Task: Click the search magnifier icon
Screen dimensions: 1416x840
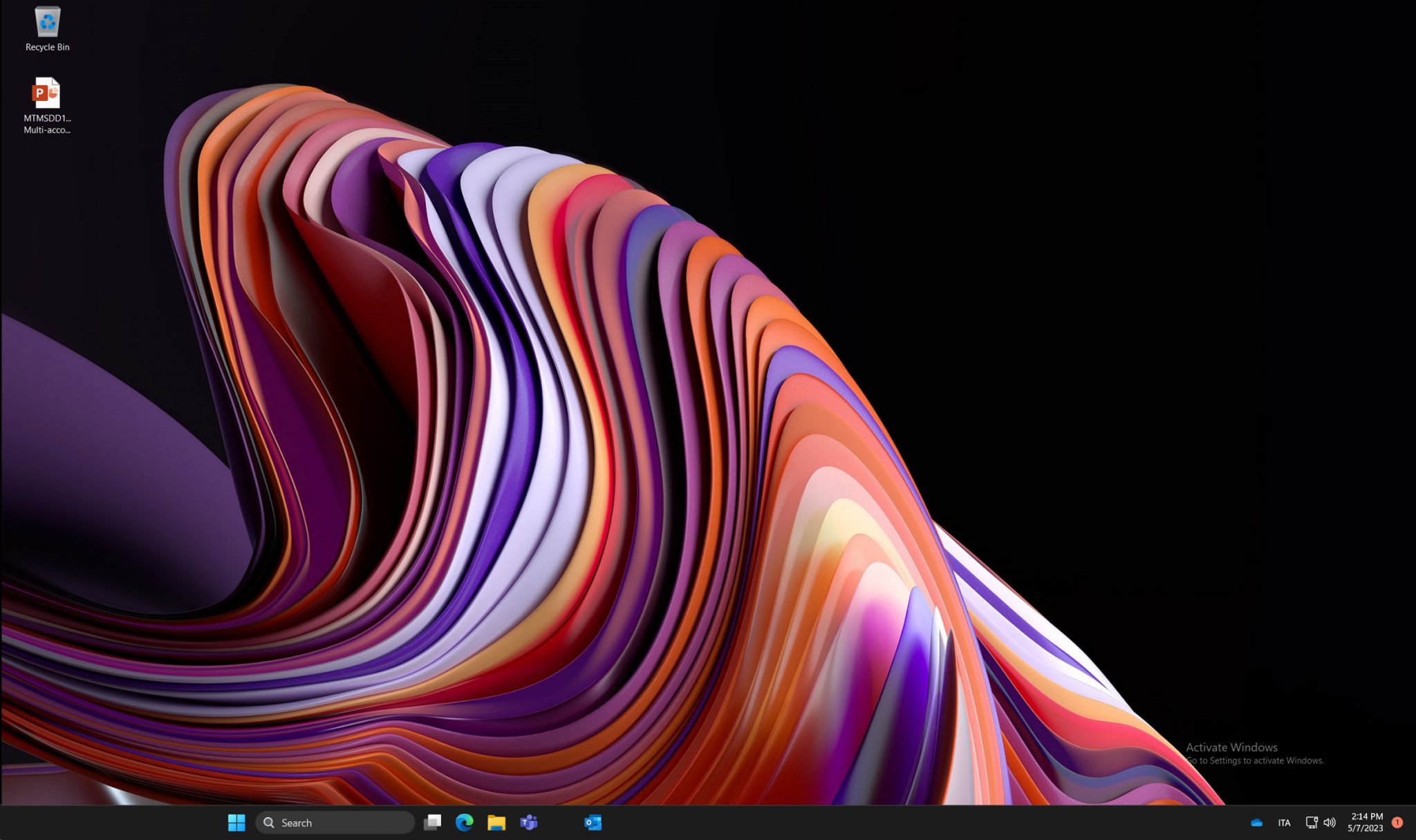Action: pos(269,823)
